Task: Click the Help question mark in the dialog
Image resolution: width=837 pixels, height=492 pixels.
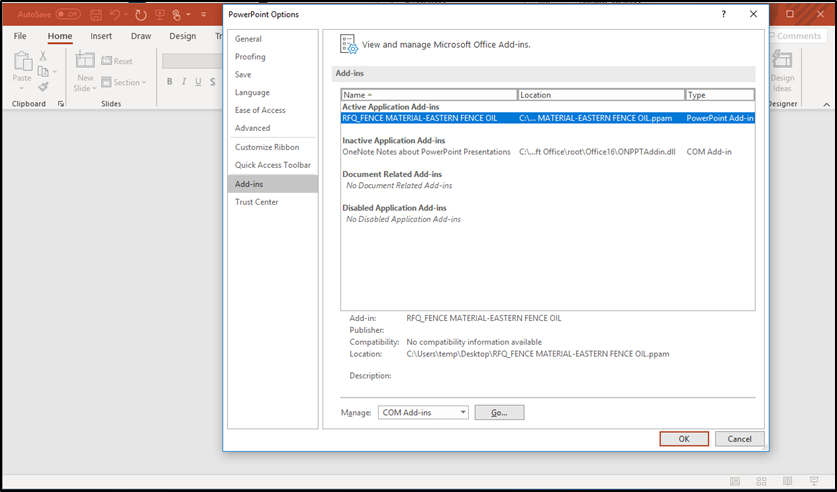Action: 724,14
